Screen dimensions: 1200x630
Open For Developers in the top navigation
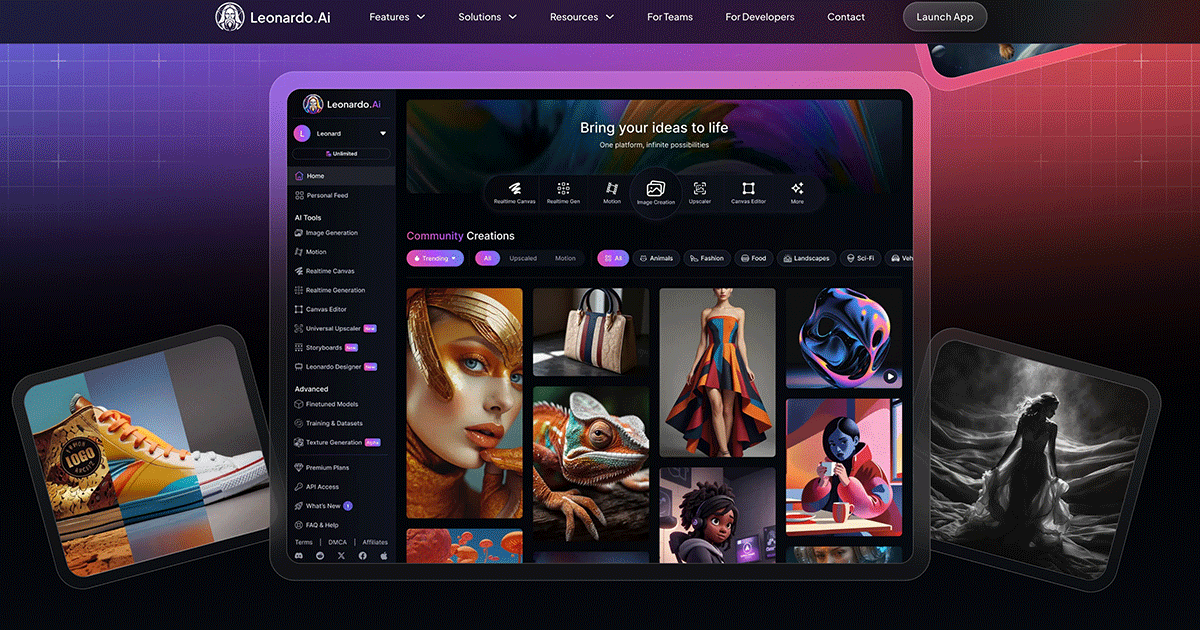pos(760,17)
